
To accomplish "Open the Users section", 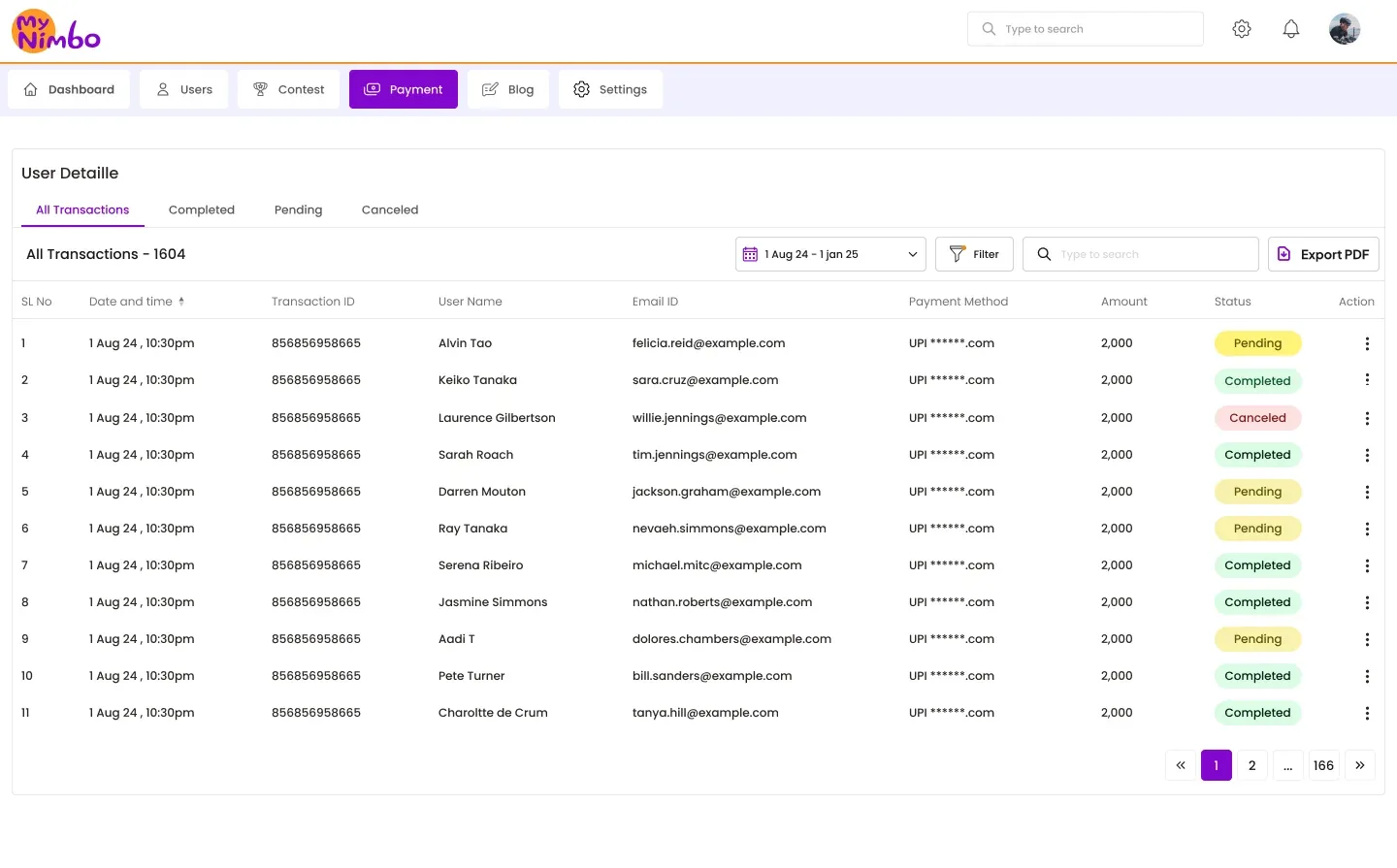I will (x=184, y=89).
